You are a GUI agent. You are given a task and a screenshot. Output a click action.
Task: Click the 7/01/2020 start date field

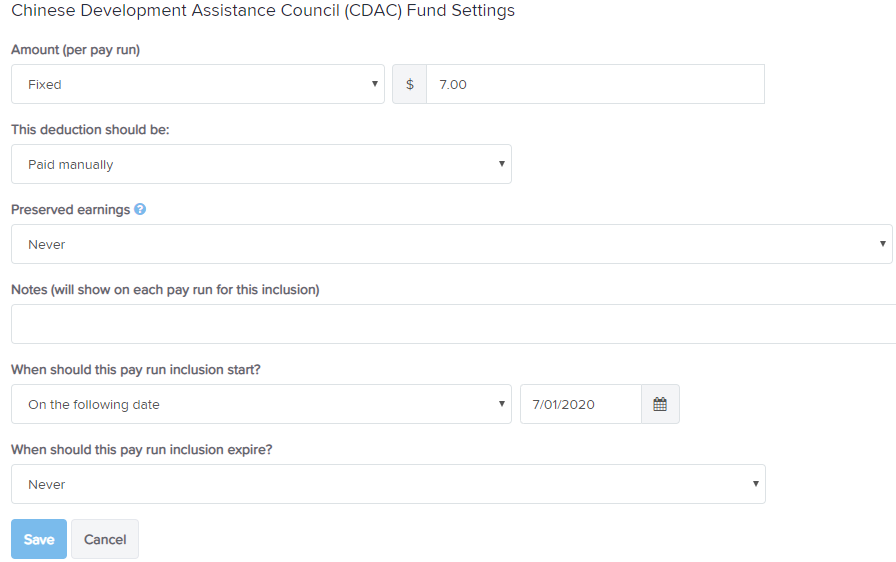point(581,404)
